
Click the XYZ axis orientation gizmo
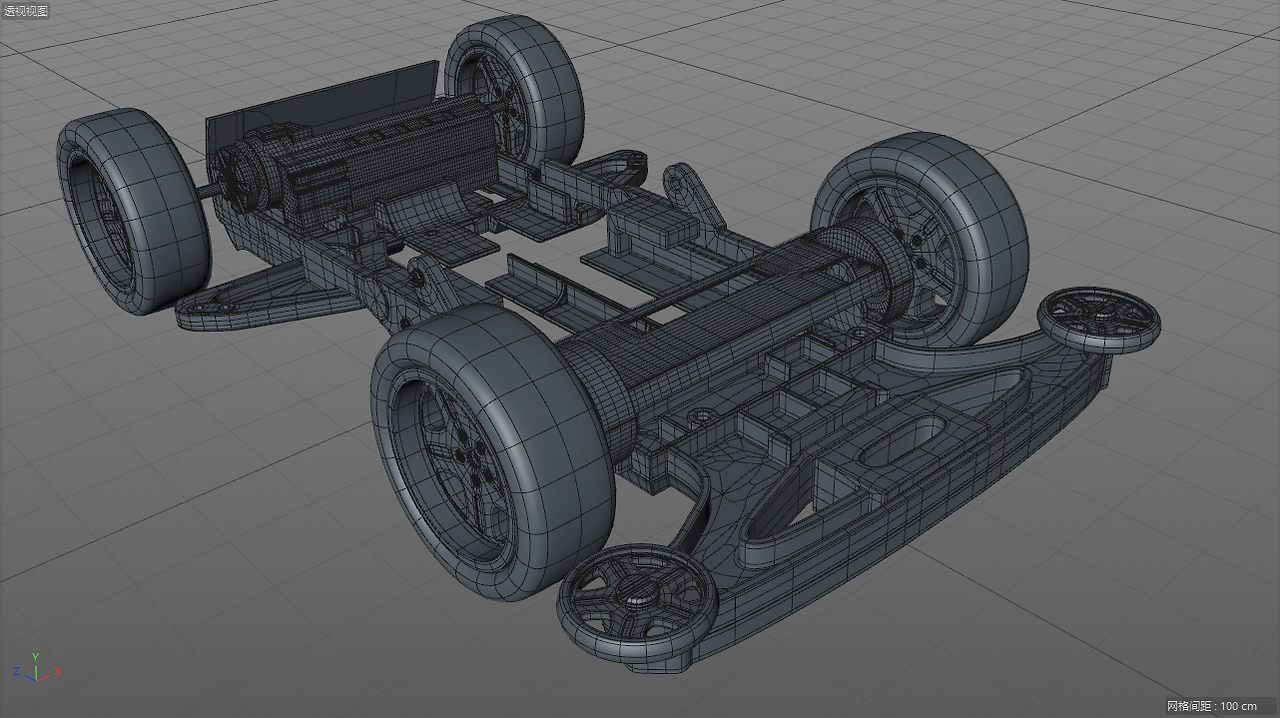pyautogui.click(x=35, y=668)
